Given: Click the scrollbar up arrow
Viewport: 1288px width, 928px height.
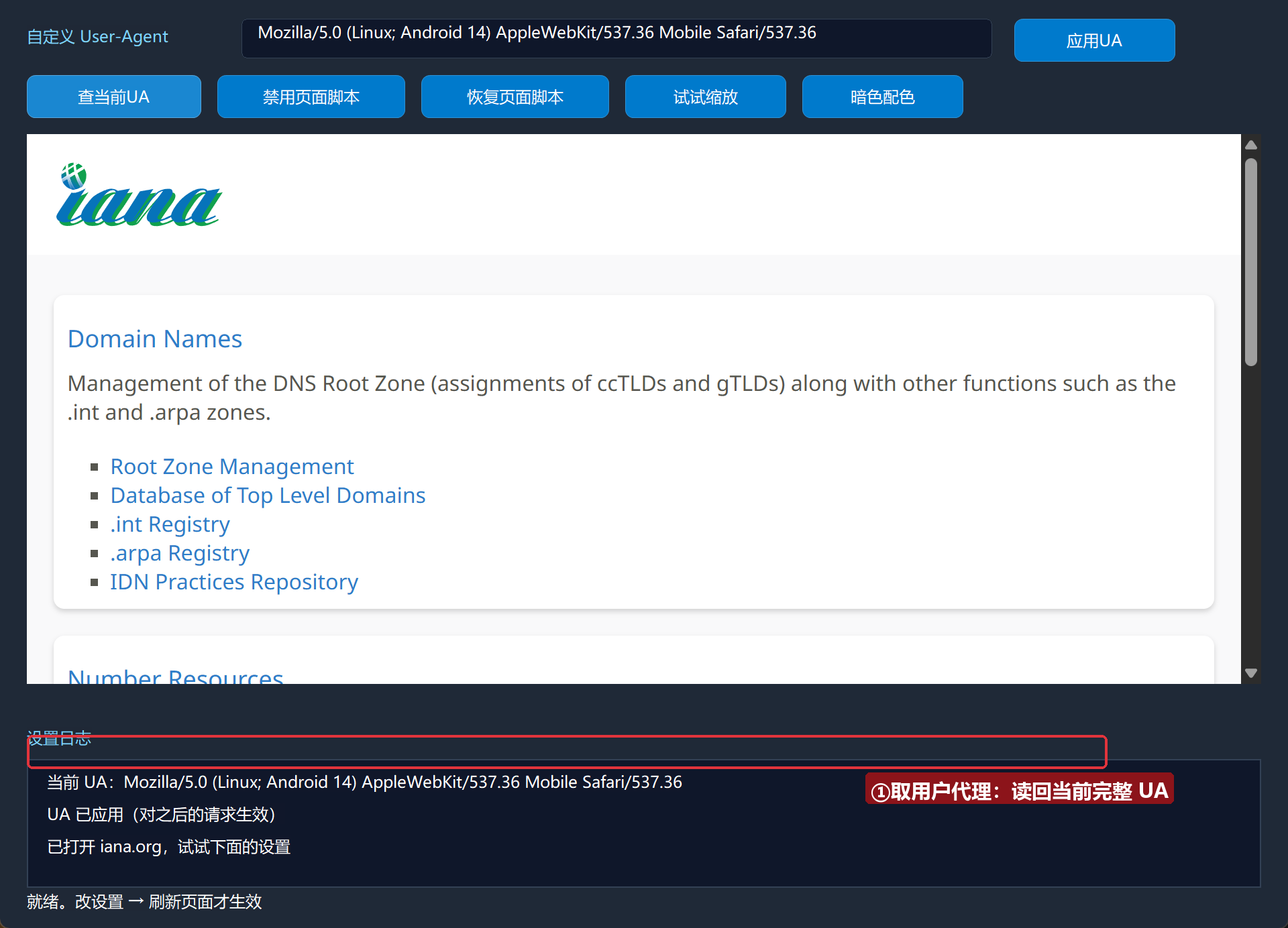Looking at the screenshot, I should click(1250, 145).
